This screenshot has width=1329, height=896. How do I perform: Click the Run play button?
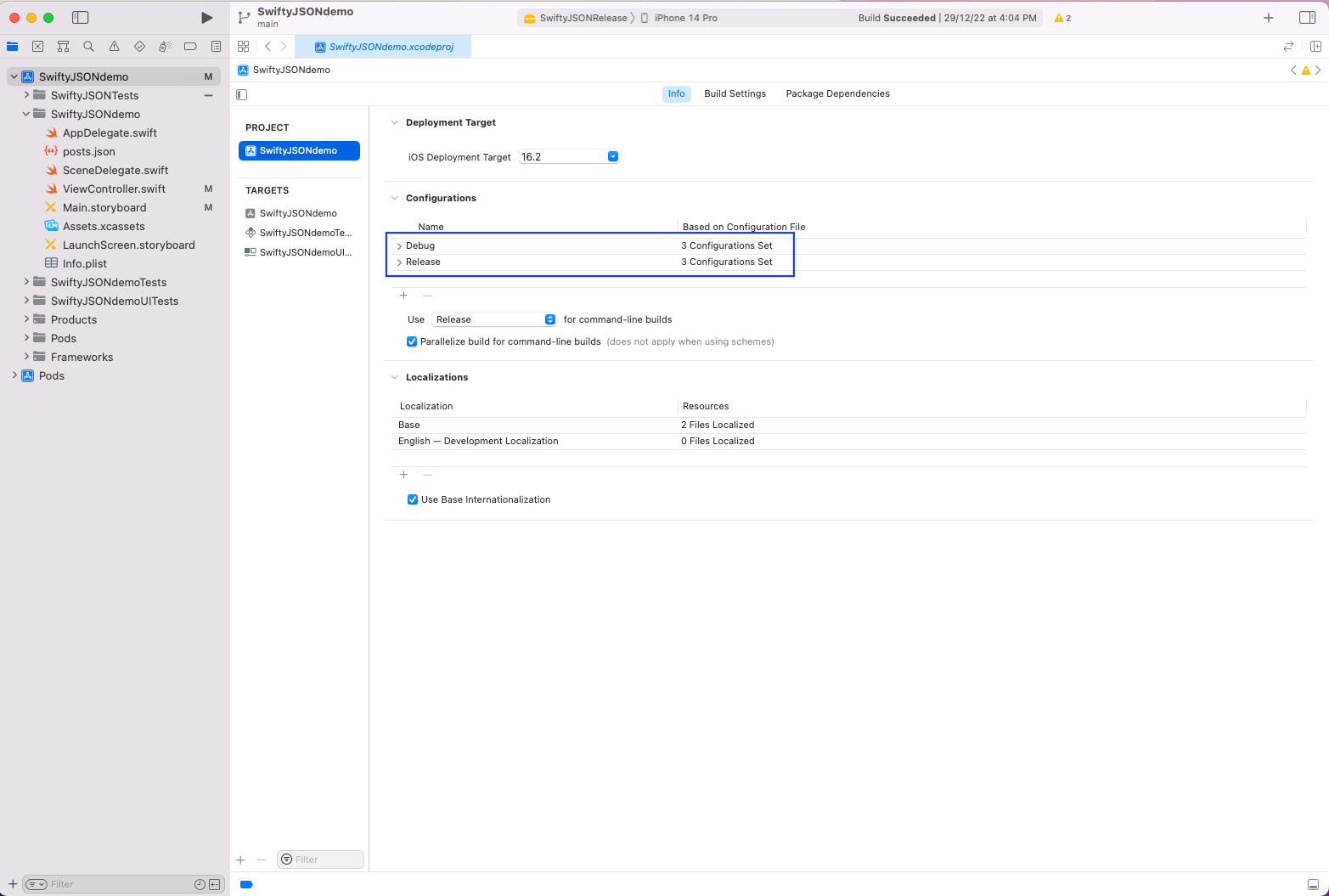pos(206,18)
